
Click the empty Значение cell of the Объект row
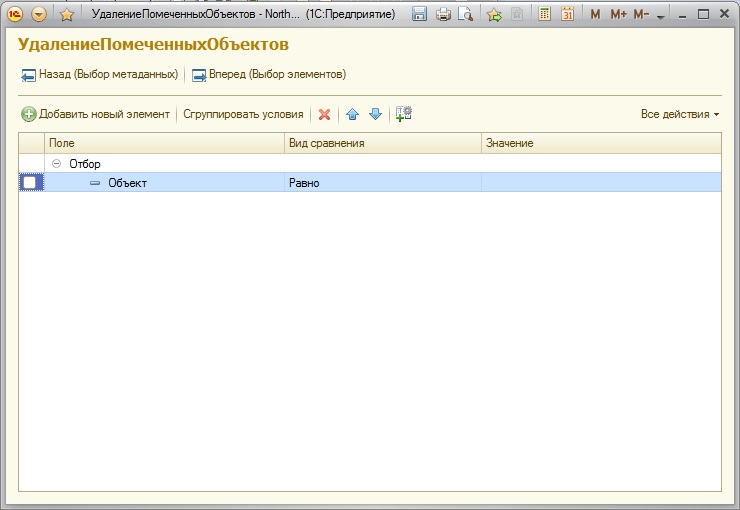(601, 183)
